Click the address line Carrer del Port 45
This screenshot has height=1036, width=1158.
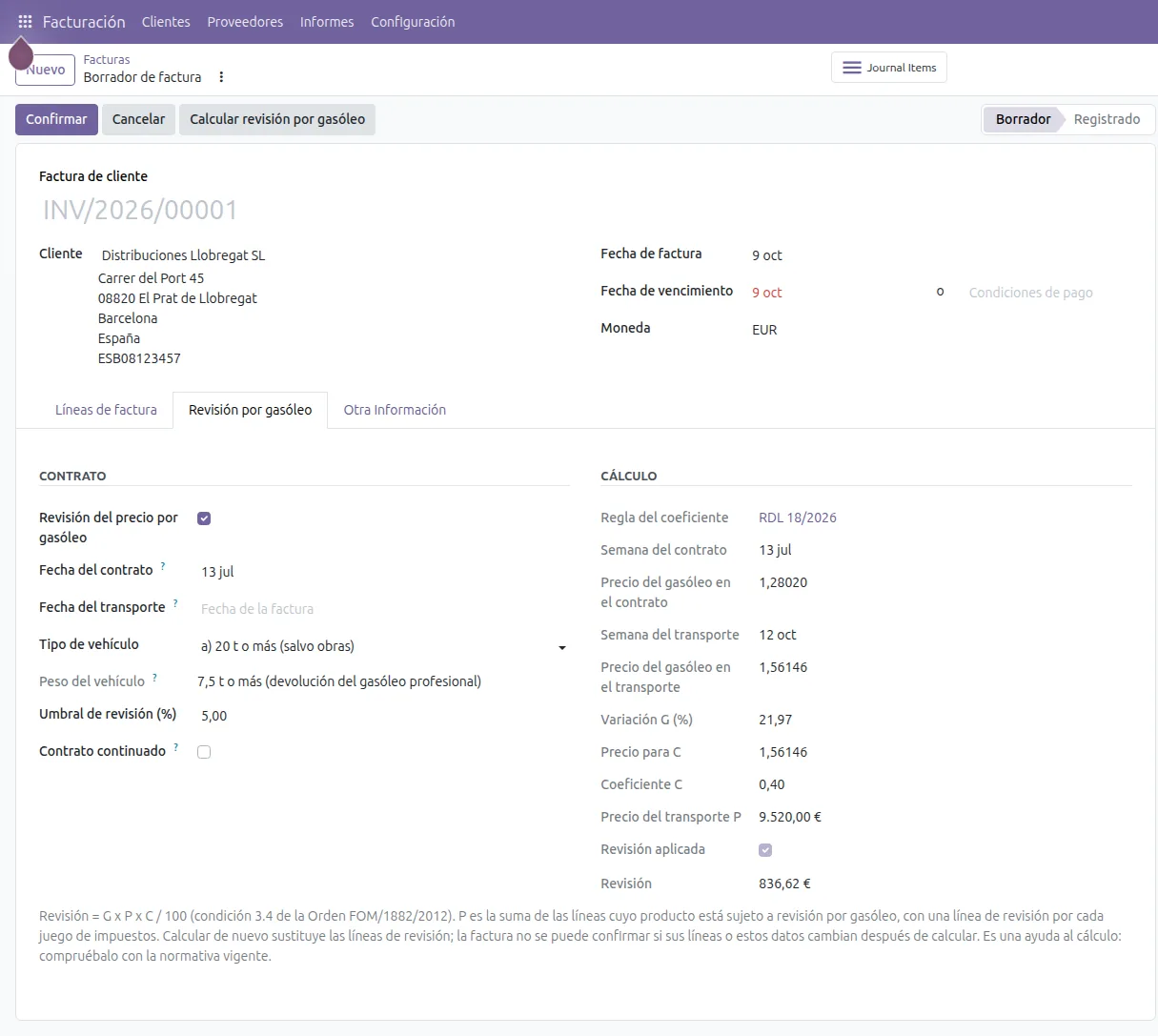coord(151,278)
